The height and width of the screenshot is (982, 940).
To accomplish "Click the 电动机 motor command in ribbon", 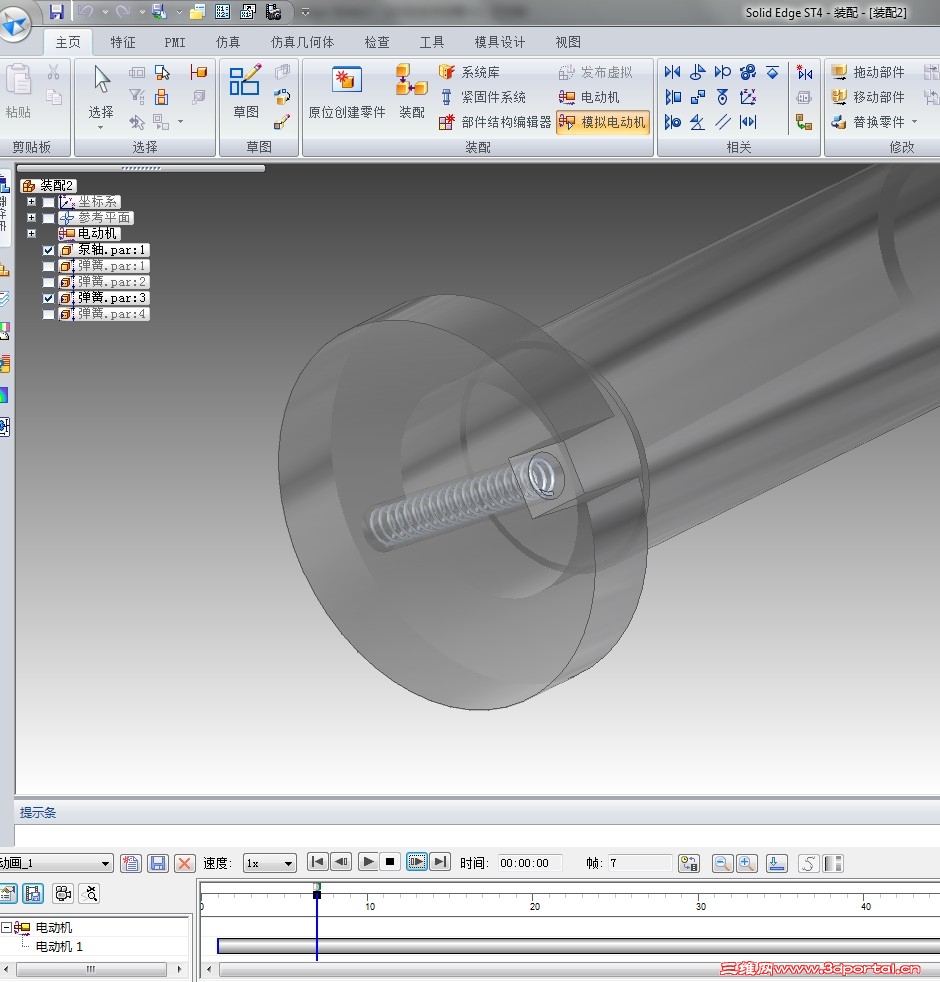I will pyautogui.click(x=589, y=97).
